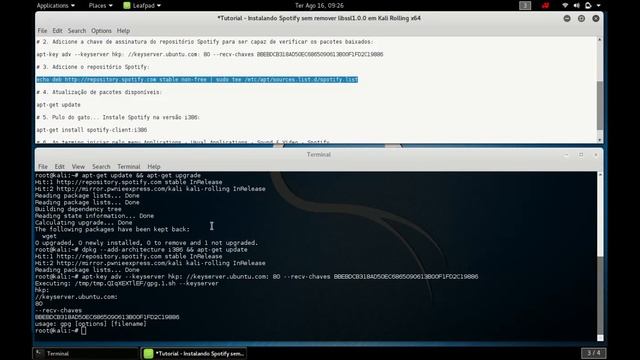Click the volume speaker icon
The width and height of the screenshot is (640, 360).
576,5
